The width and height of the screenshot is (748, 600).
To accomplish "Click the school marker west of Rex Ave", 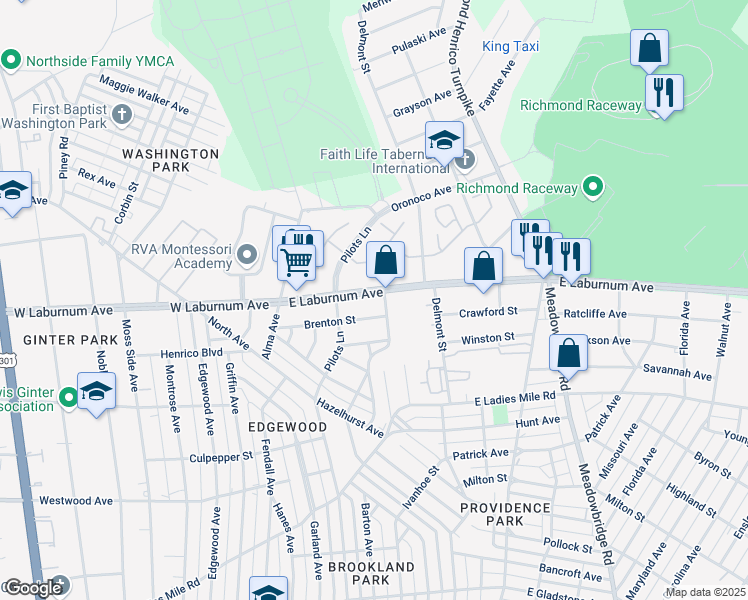I will pos(13,190).
